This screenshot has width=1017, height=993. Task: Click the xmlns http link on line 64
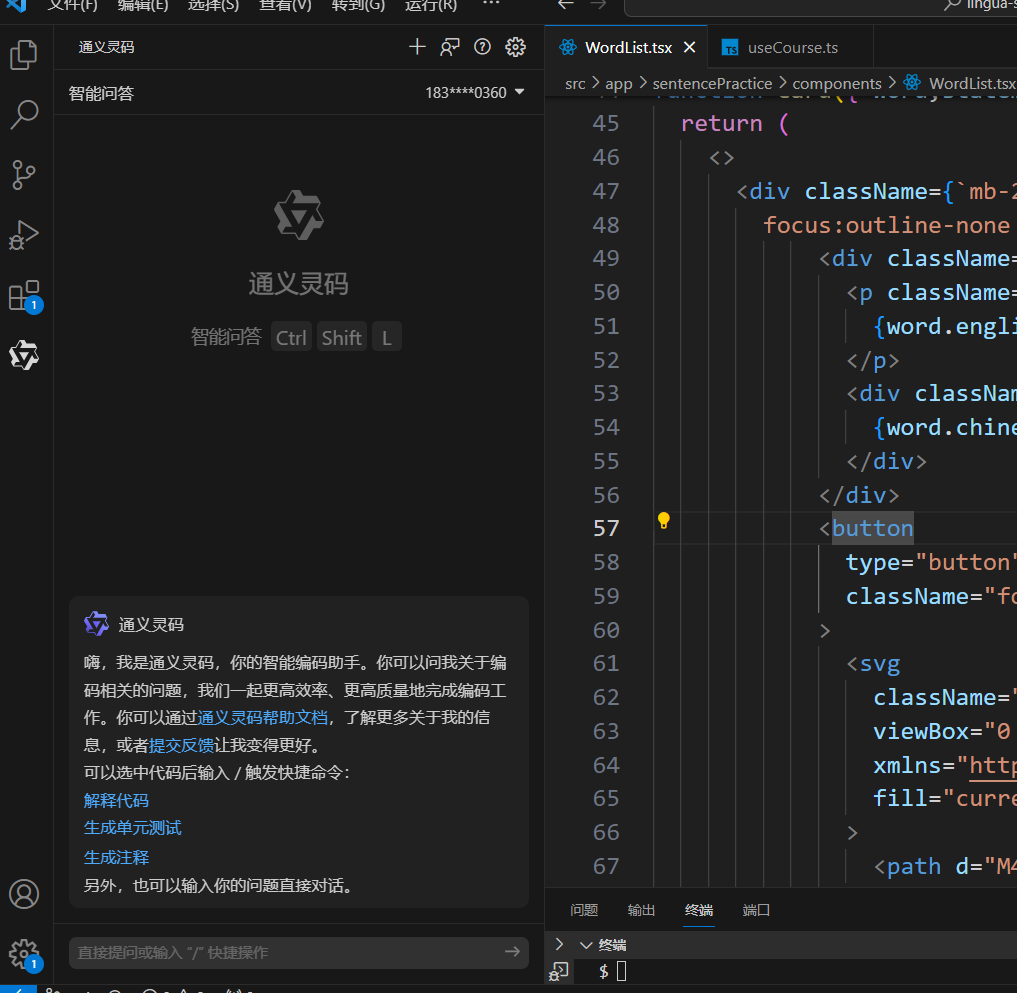(992, 765)
